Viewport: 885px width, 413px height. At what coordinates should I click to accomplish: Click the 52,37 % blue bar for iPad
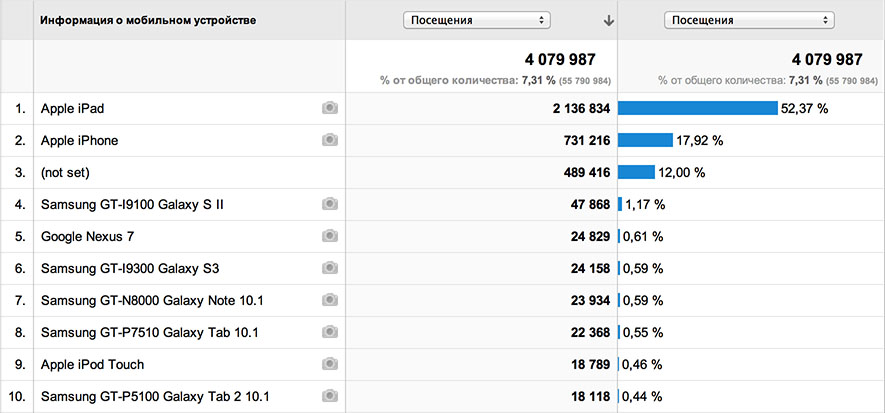[x=698, y=108]
